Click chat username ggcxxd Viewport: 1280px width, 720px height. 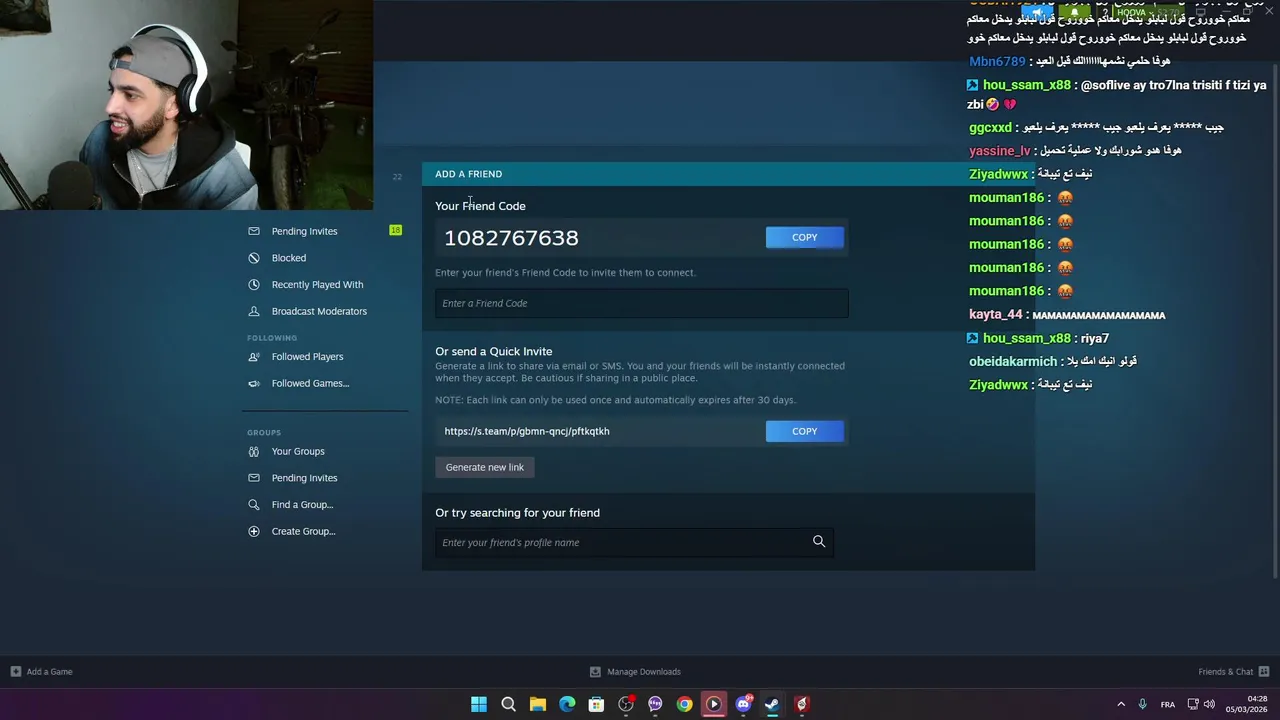[x=990, y=128]
